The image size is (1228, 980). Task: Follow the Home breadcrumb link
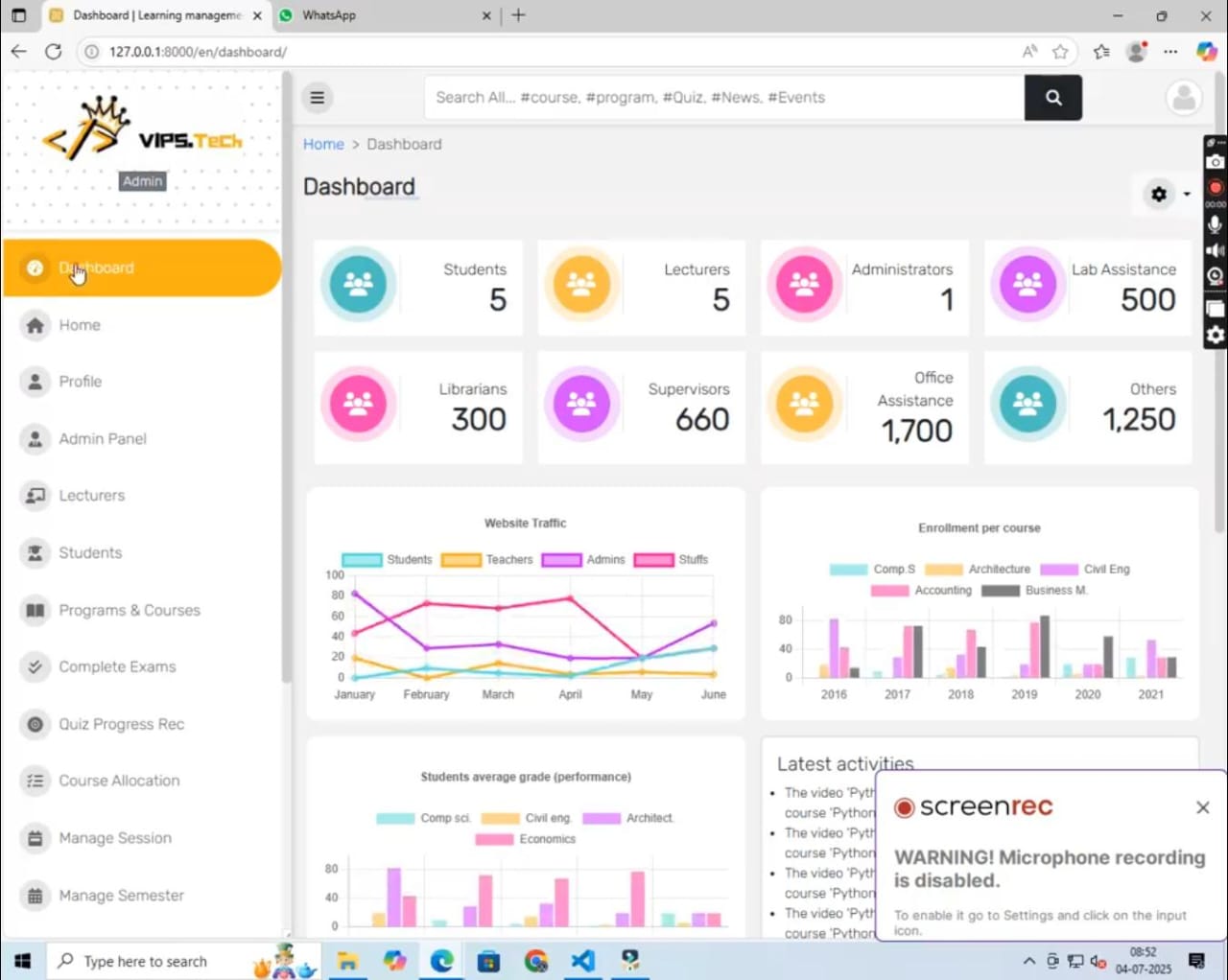click(323, 144)
